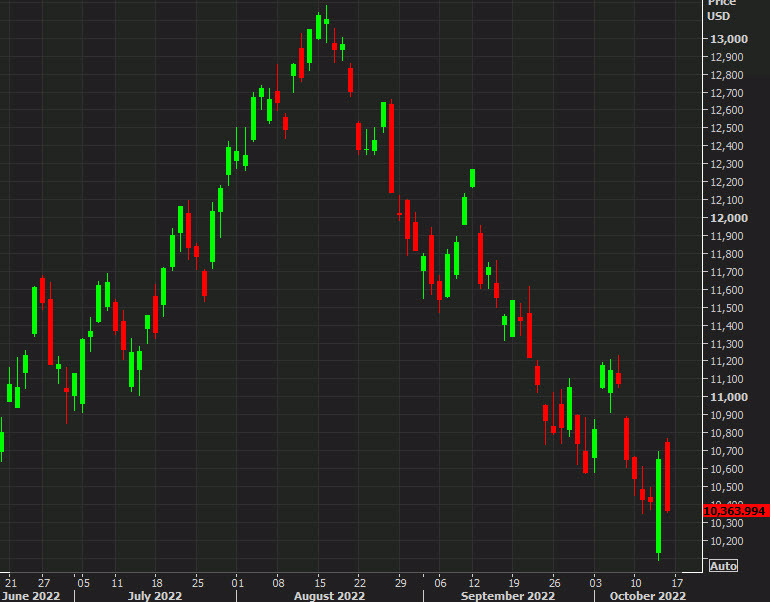Click date label 21 on time axis
Screen dimensions: 770x602
[x=10, y=583]
